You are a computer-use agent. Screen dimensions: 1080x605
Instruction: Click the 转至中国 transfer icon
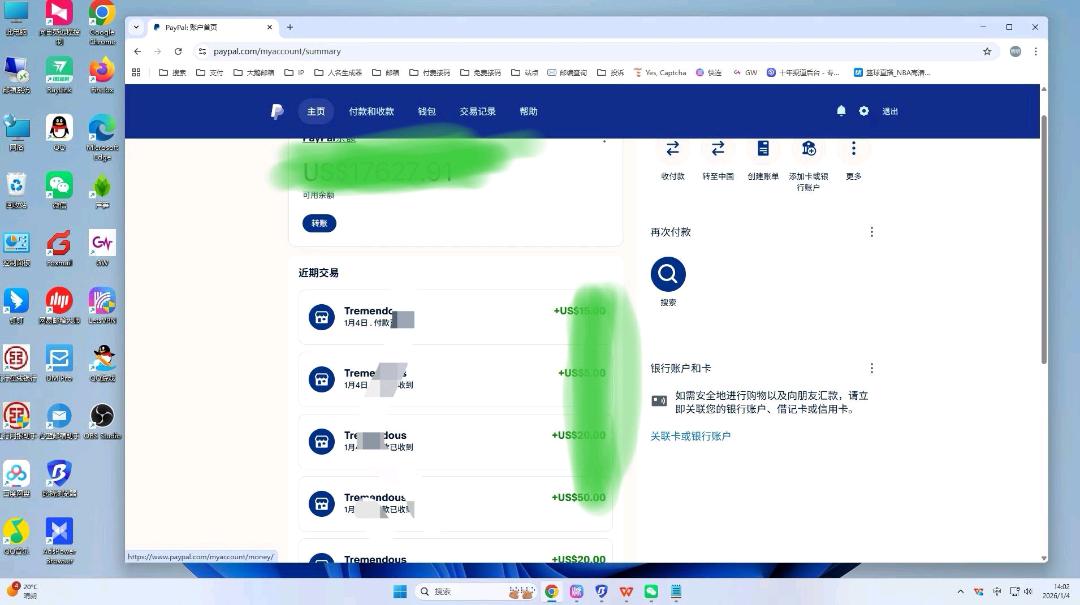[718, 148]
